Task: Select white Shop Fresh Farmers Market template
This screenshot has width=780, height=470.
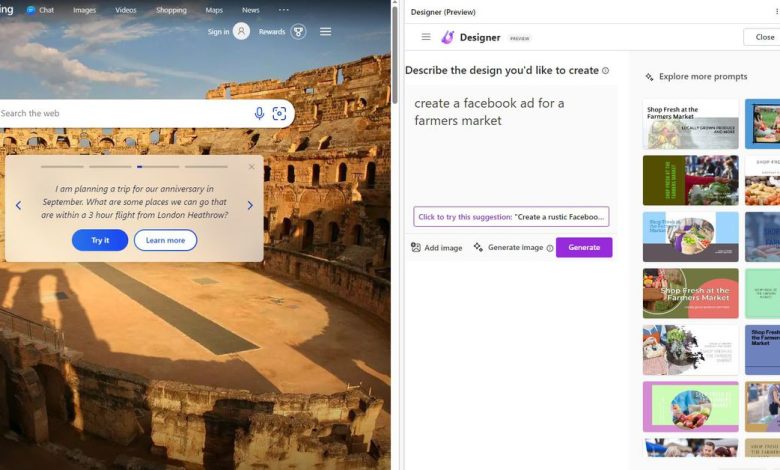Action: (690, 124)
